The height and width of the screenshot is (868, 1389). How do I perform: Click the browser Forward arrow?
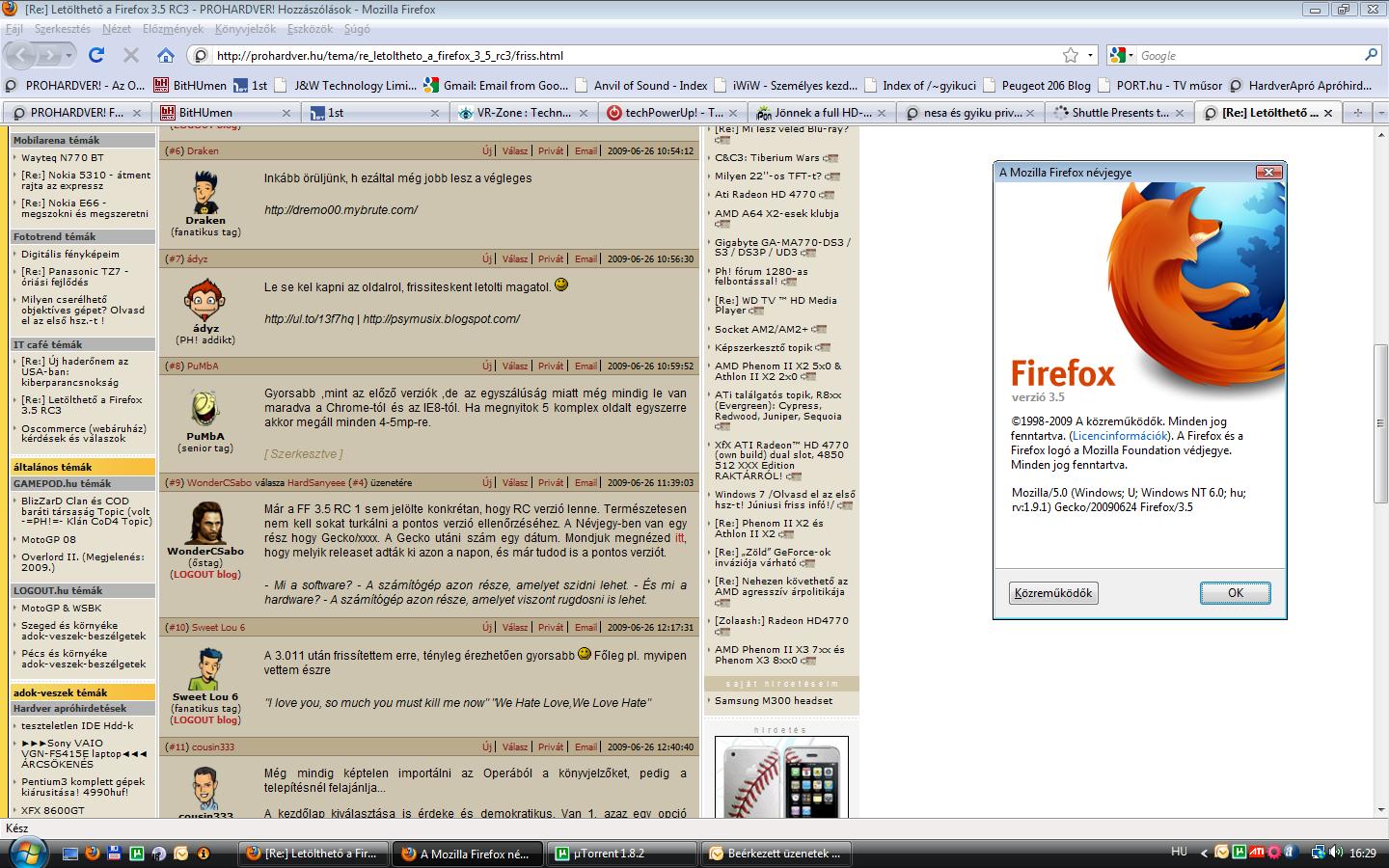tap(49, 56)
